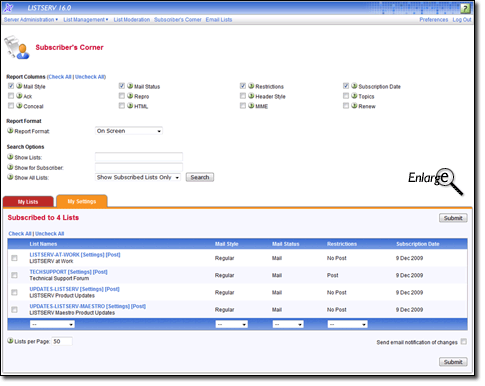Uncheck the Mail Style column checkbox
Image resolution: width=485 pixels, height=386 pixels.
tap(11, 86)
